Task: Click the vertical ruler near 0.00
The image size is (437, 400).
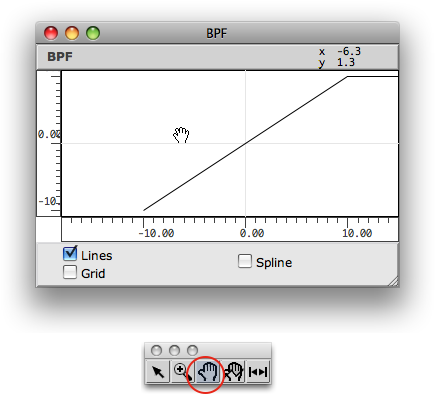Action: [x=49, y=134]
